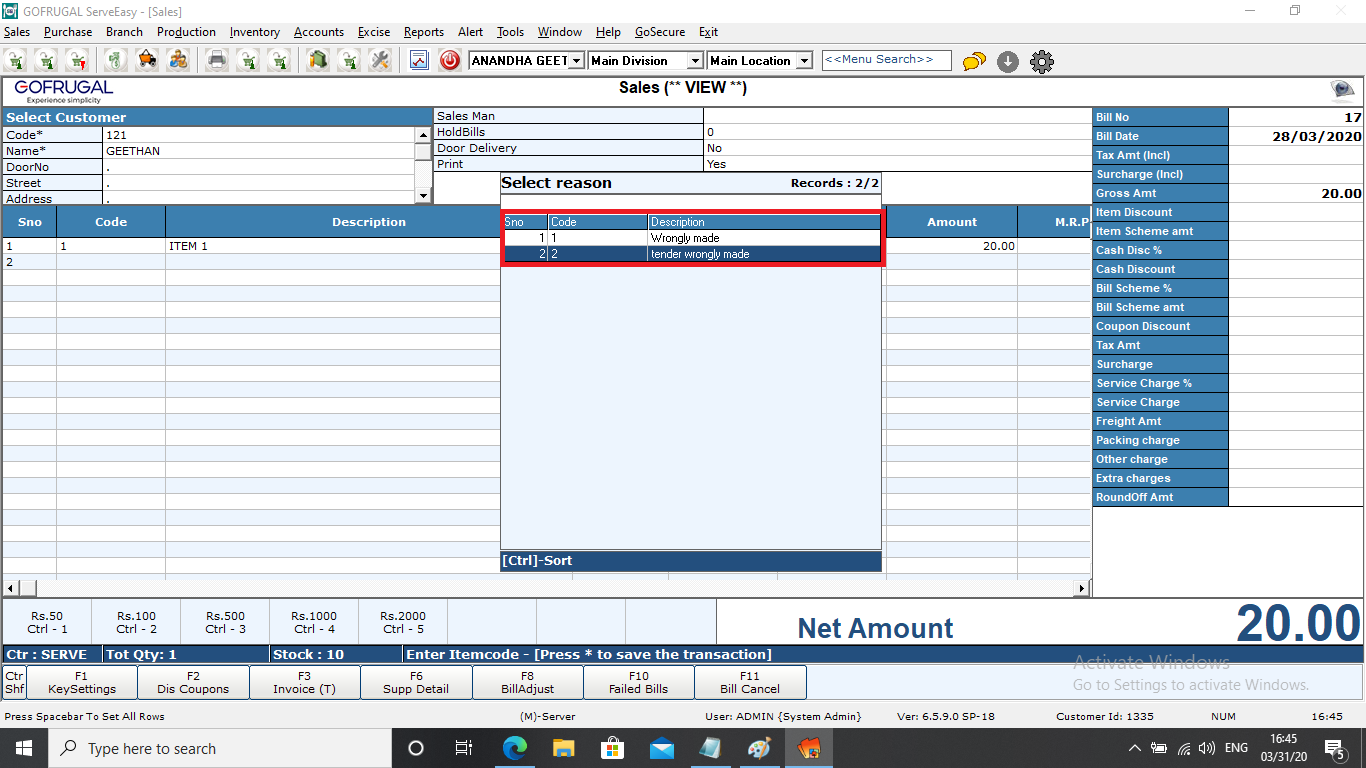Viewport: 1366px width, 768px height.
Task: Open the GoSecure menu
Action: click(660, 32)
